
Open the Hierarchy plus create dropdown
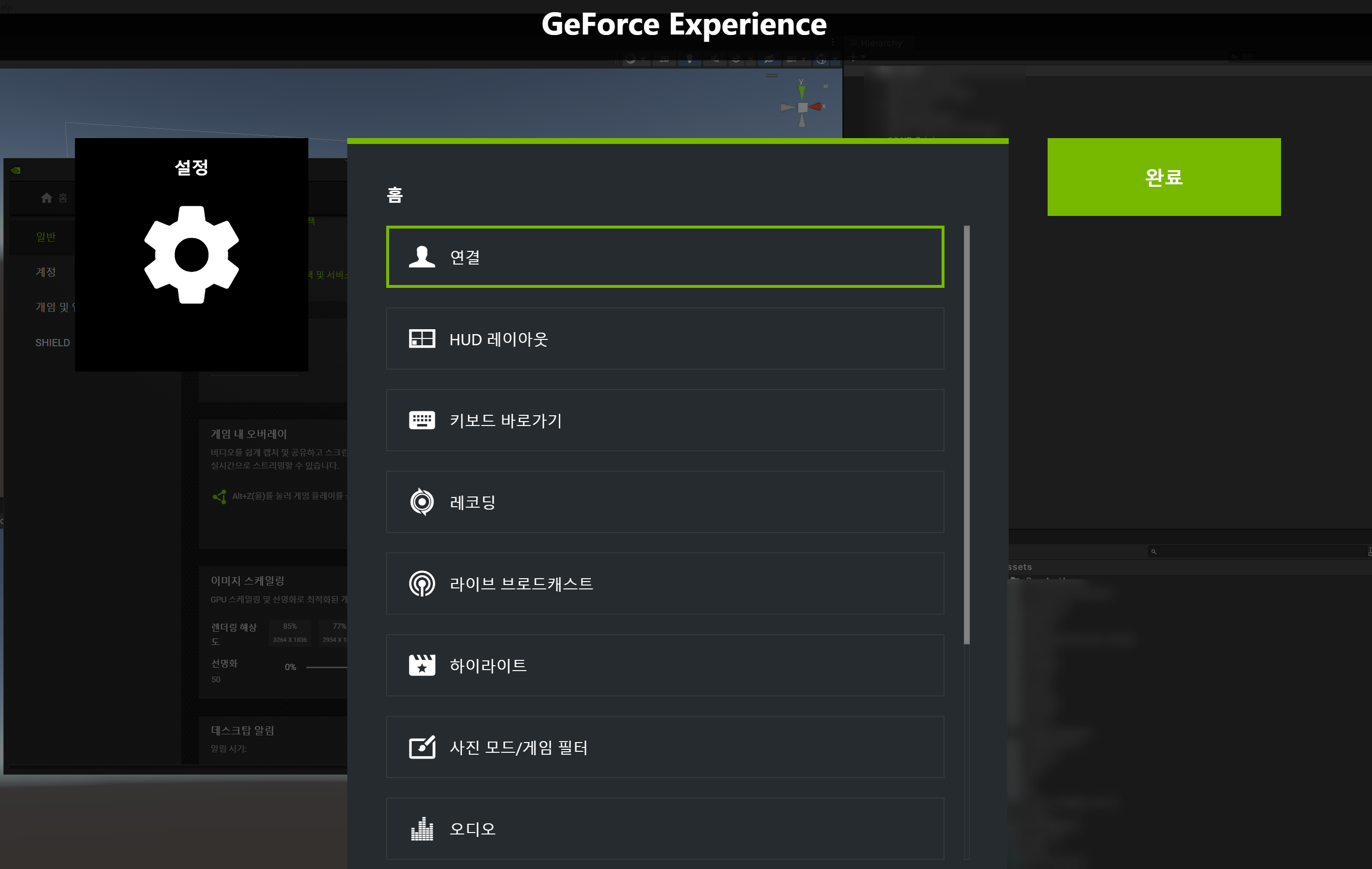tap(856, 57)
